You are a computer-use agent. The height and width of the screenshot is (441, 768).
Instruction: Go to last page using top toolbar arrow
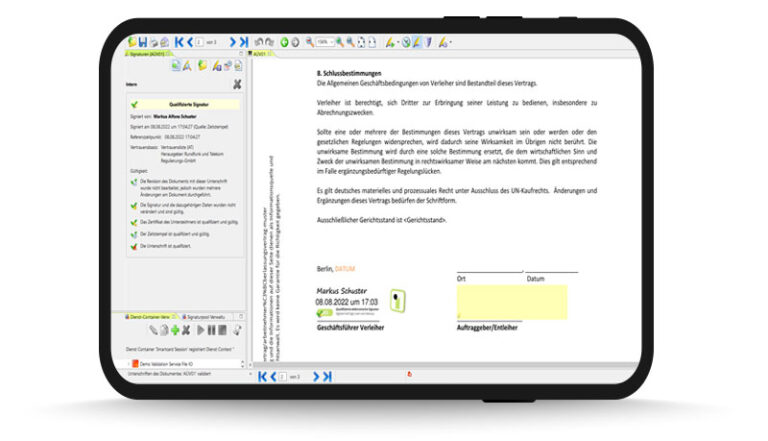243,42
